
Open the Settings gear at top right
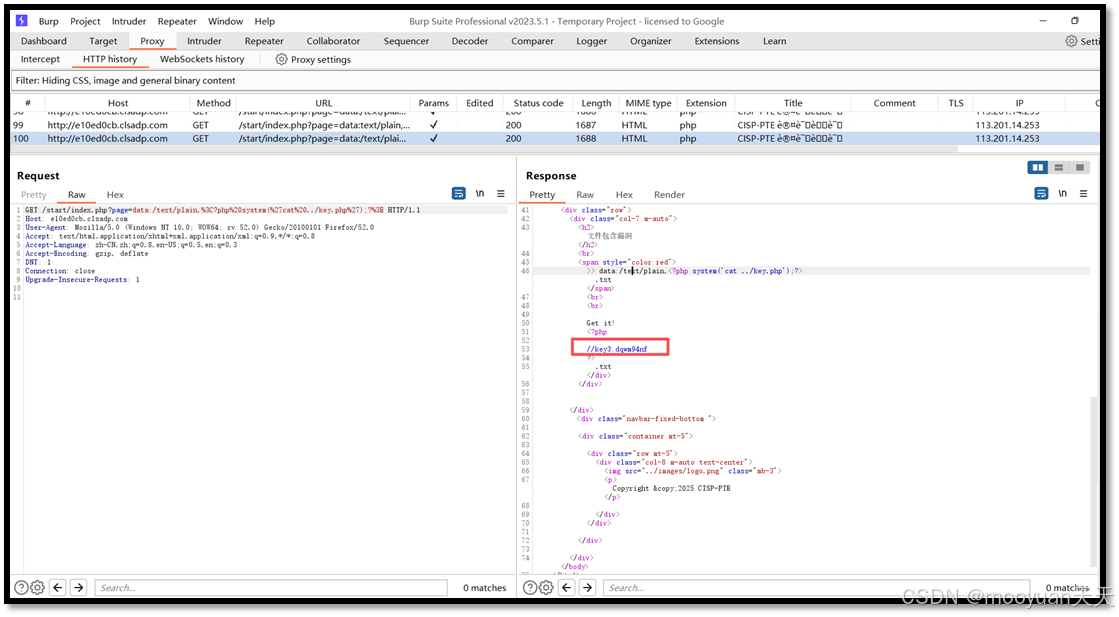click(x=1071, y=41)
